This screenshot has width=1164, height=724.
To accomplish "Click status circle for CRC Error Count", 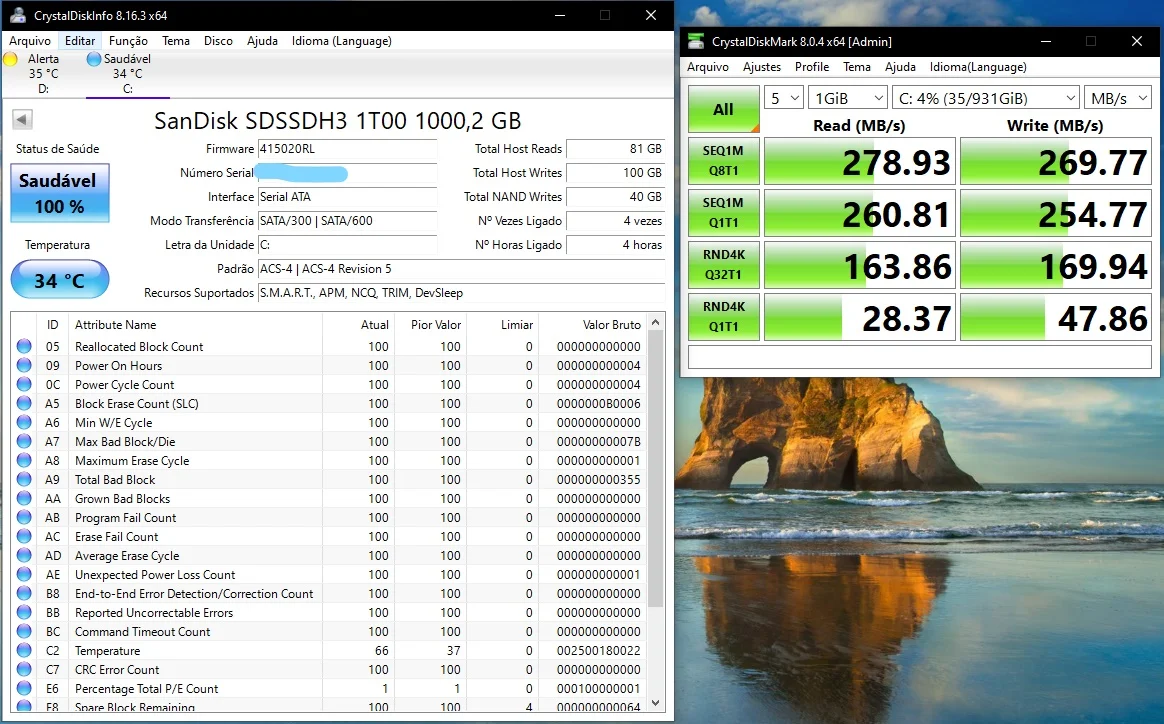I will coord(24,669).
